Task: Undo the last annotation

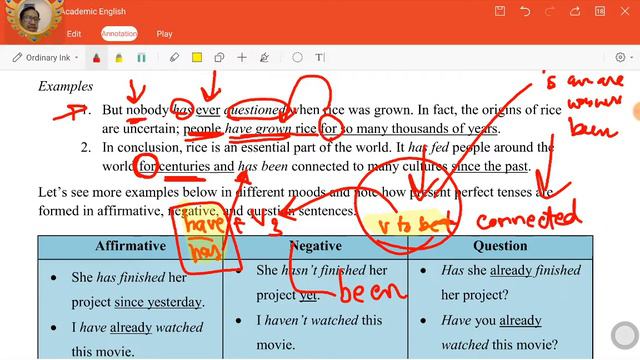Action: click(x=525, y=11)
